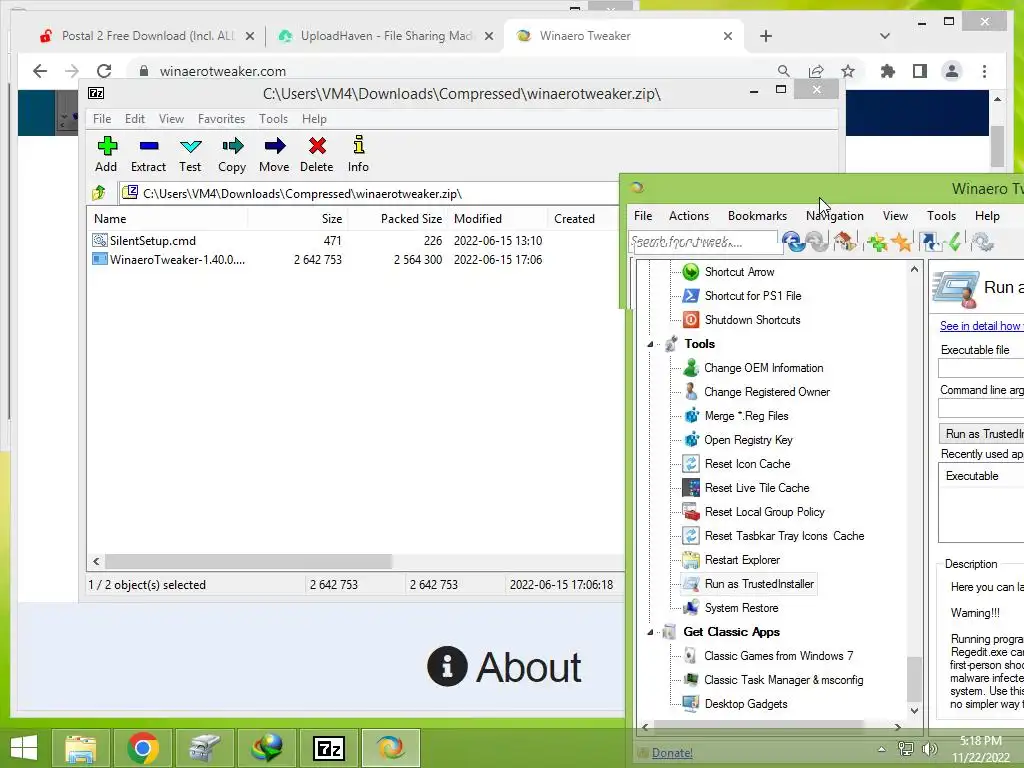Open the Favorites menu in 7-Zip
The width and height of the screenshot is (1024, 768).
point(221,119)
